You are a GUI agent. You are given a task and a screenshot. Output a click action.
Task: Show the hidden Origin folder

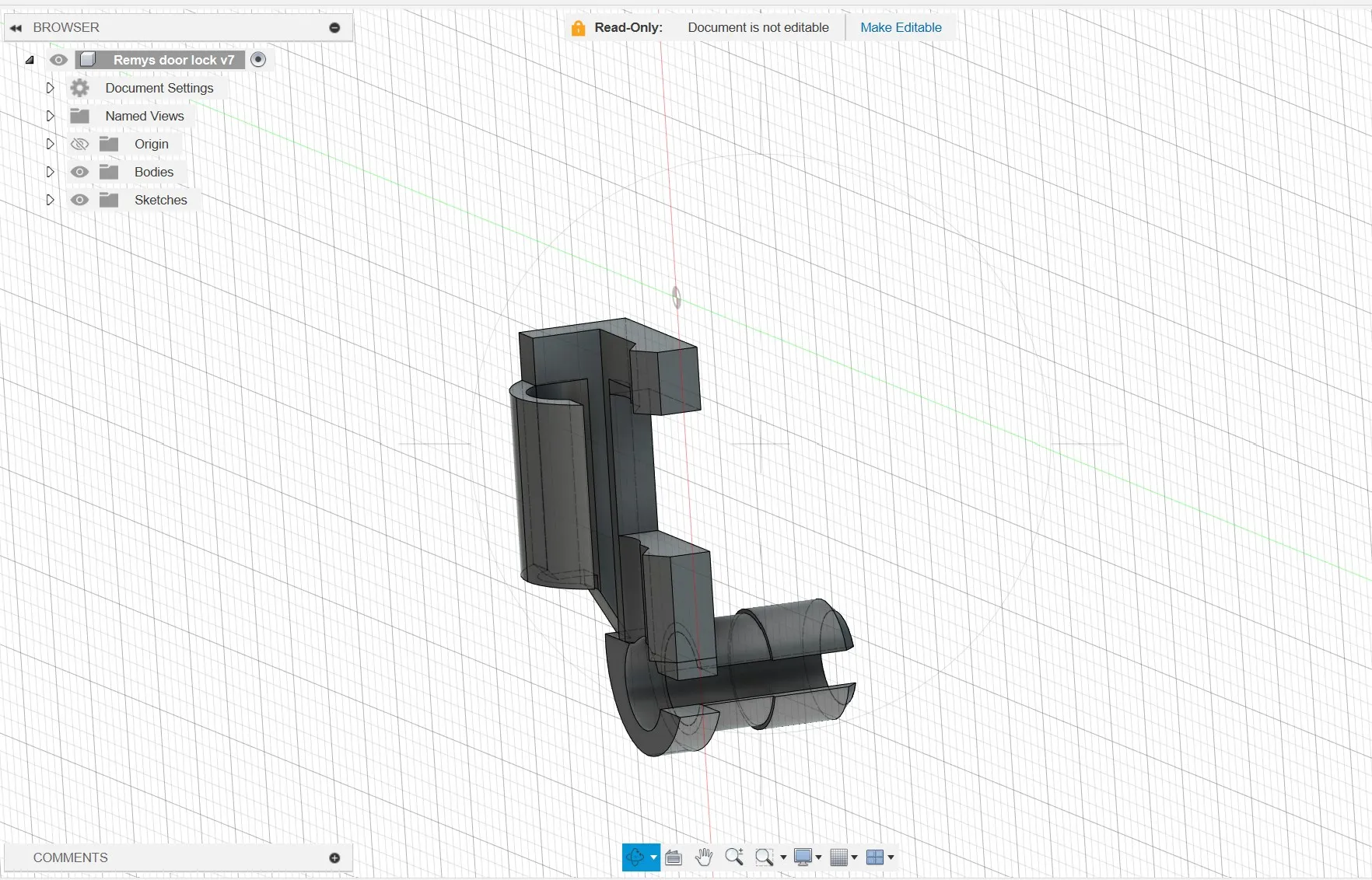(79, 145)
